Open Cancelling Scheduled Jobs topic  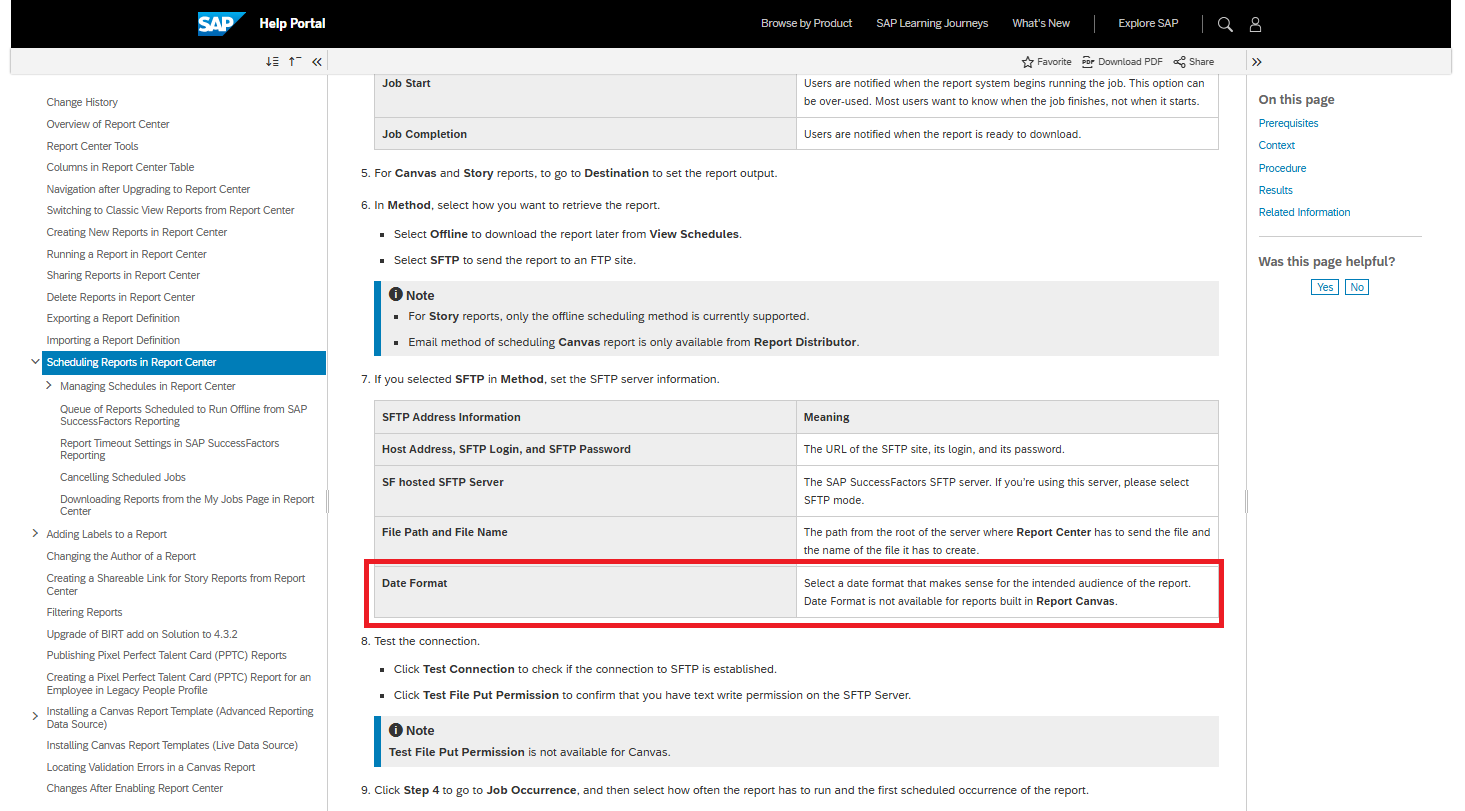click(123, 477)
